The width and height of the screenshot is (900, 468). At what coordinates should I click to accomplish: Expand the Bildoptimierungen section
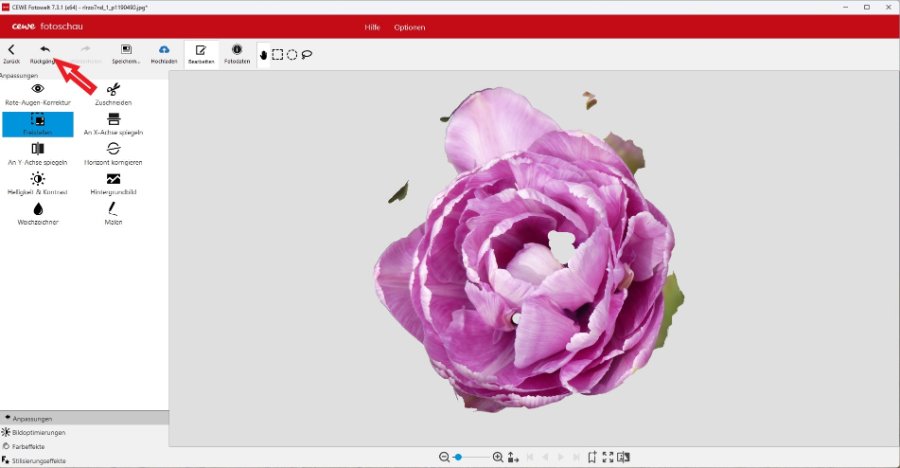click(x=40, y=432)
